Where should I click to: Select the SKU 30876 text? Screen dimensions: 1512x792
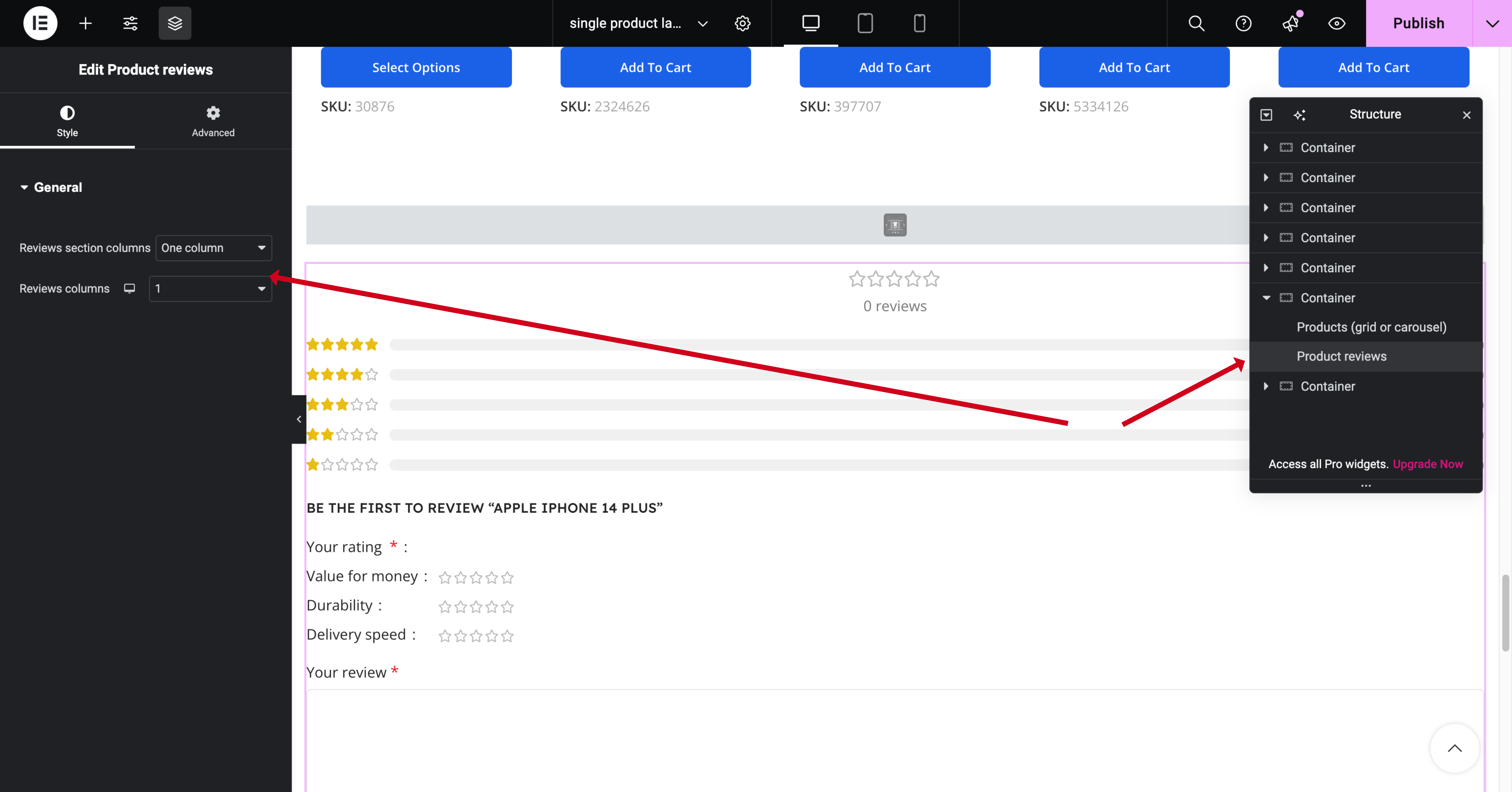(x=358, y=106)
